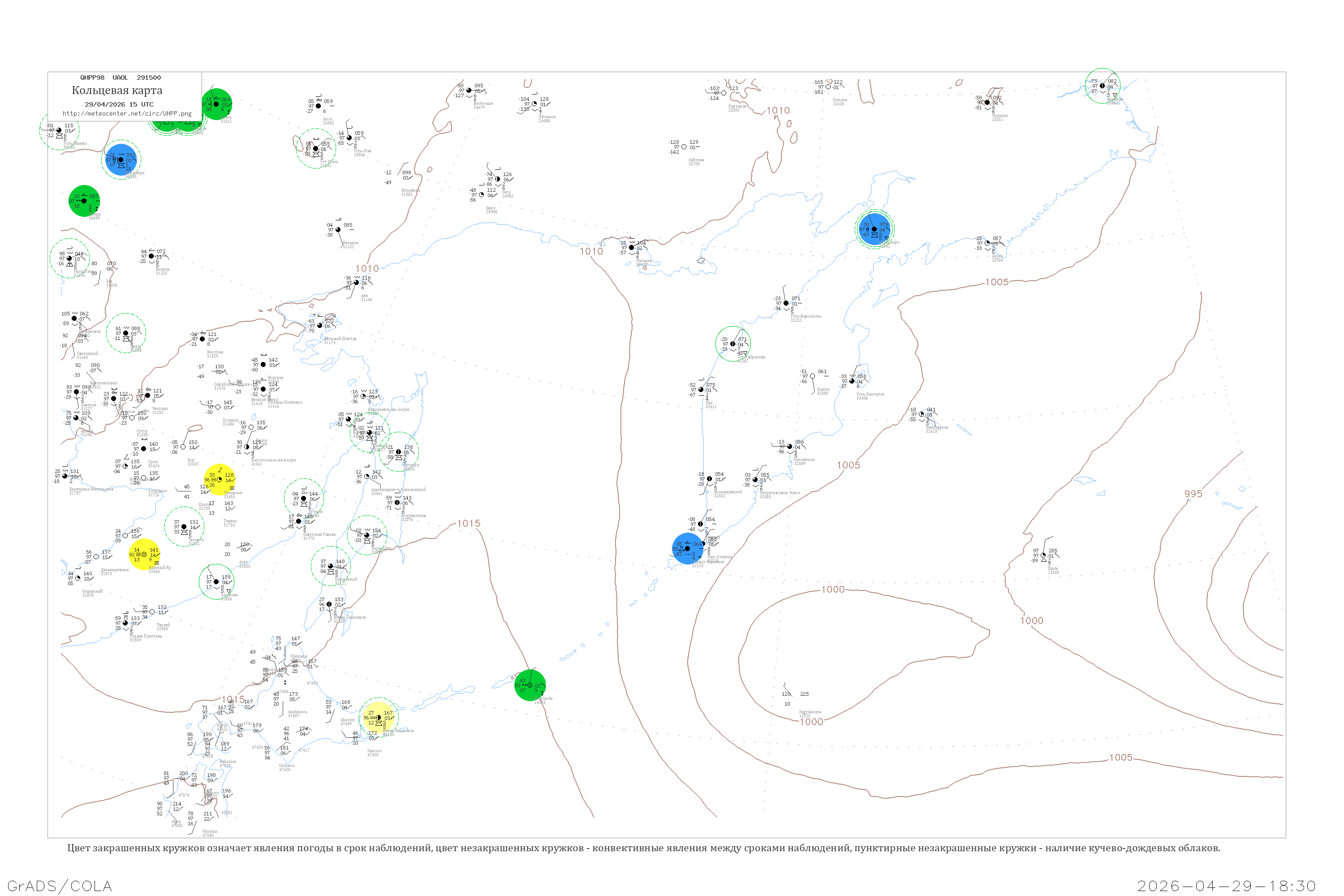
Task: Click the green Tynda station circle
Action: pos(84,201)
